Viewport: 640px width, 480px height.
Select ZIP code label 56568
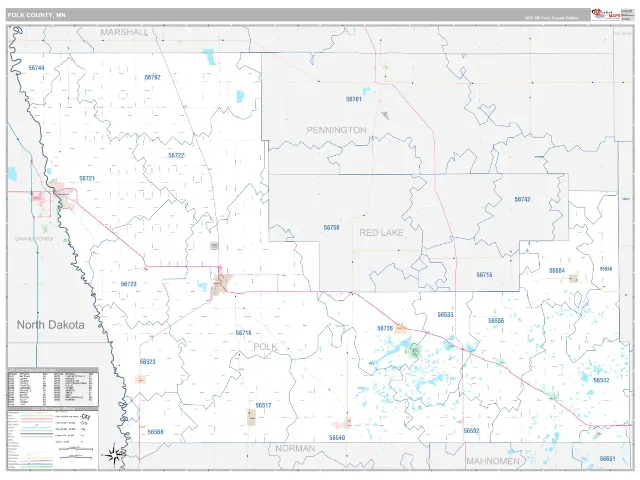tap(156, 432)
